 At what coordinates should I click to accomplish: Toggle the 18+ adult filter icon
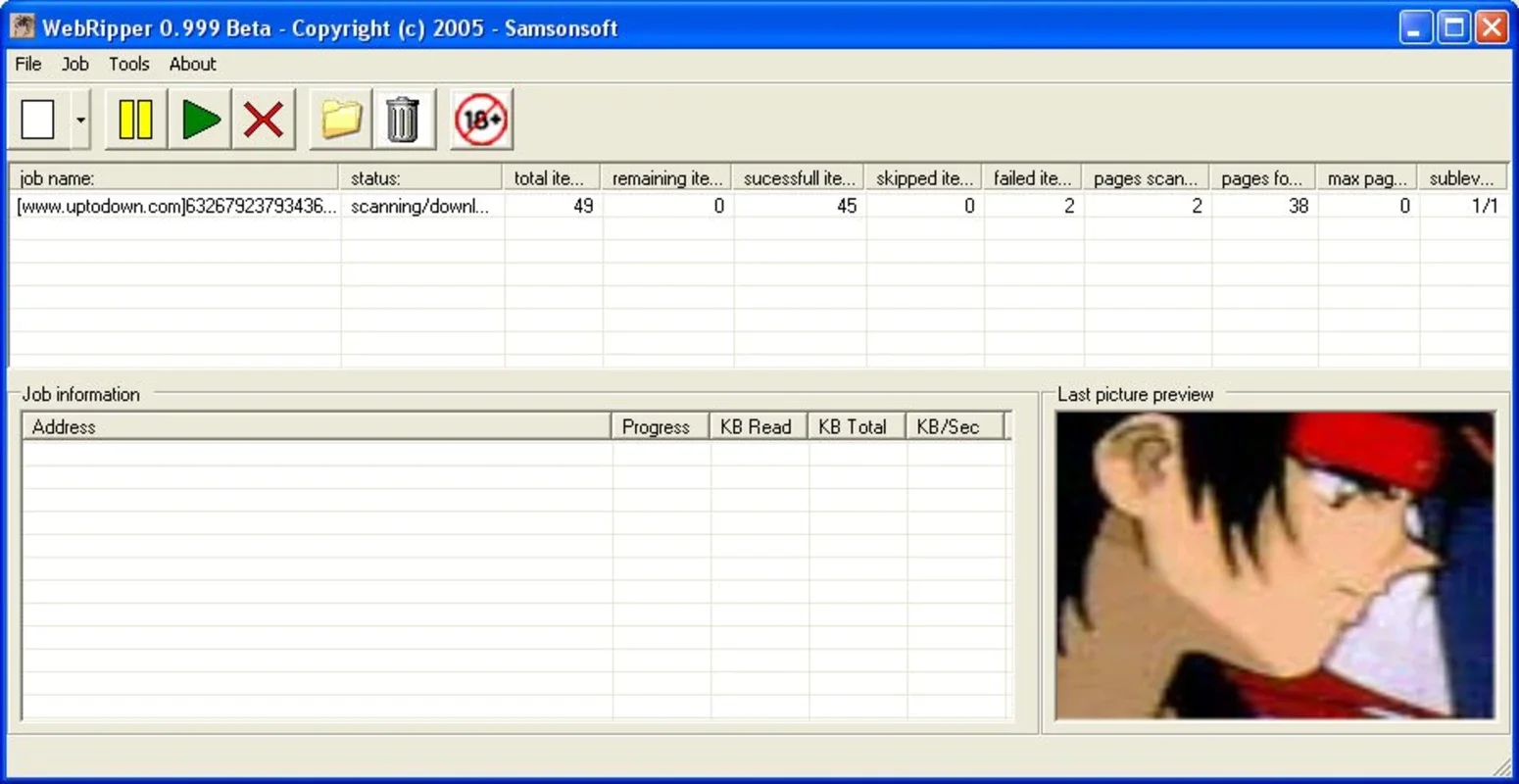[x=481, y=120]
